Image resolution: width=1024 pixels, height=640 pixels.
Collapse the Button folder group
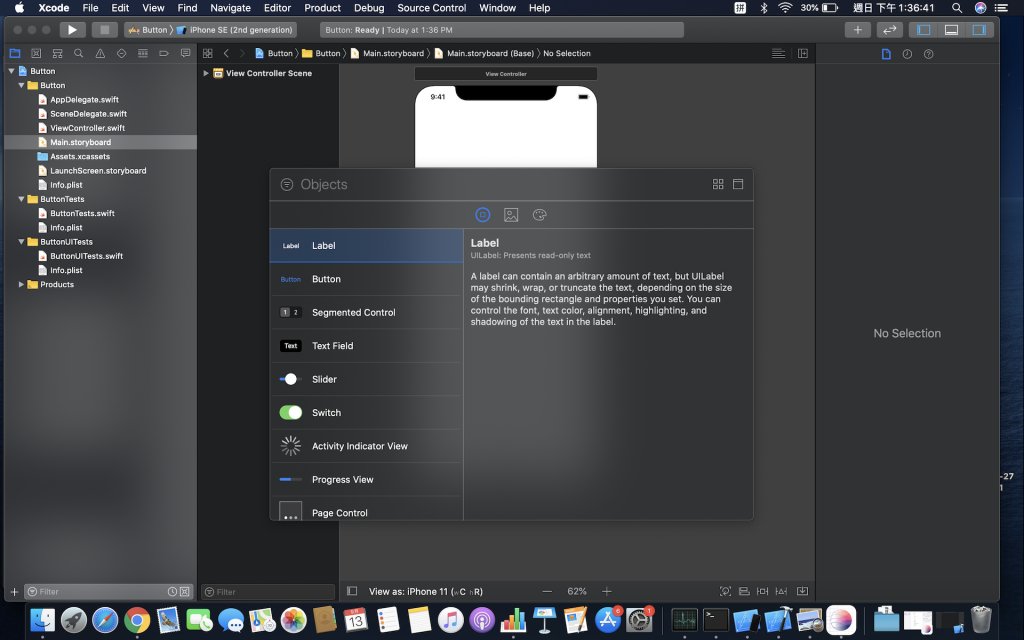pyautogui.click(x=22, y=85)
